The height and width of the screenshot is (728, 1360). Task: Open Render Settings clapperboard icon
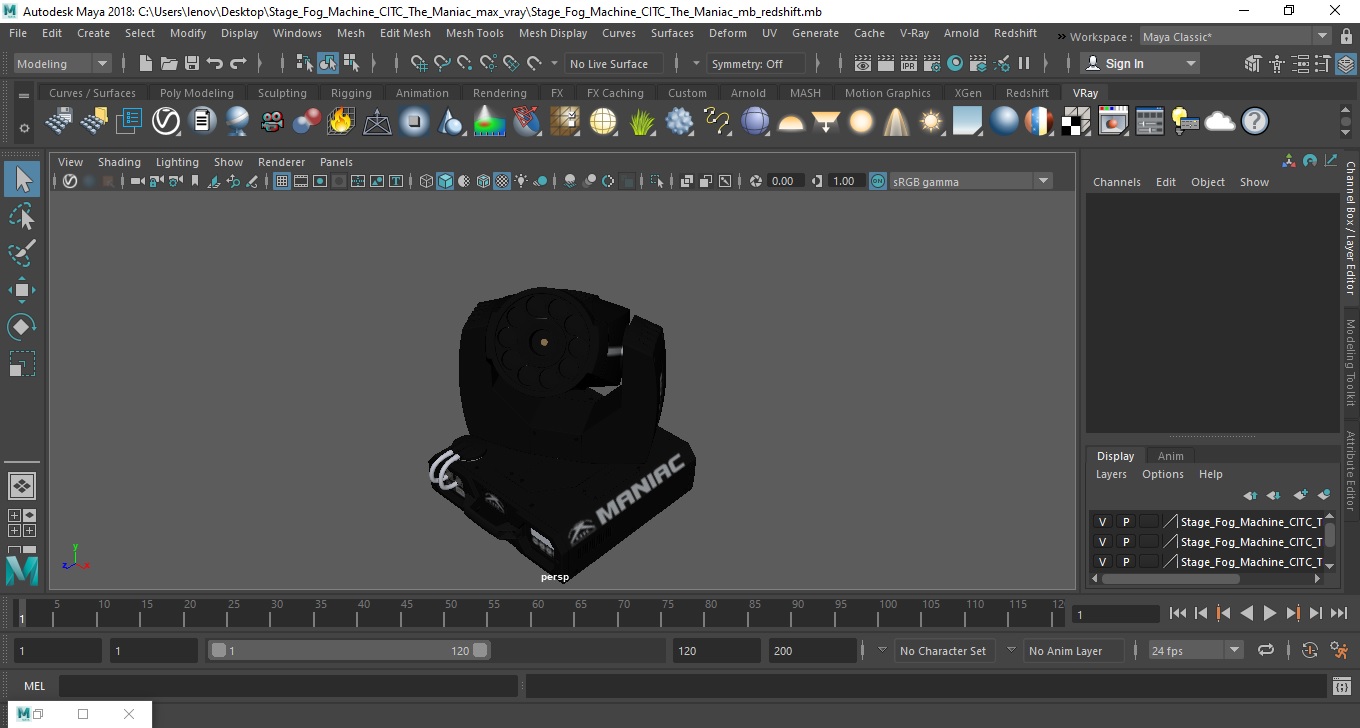click(932, 63)
